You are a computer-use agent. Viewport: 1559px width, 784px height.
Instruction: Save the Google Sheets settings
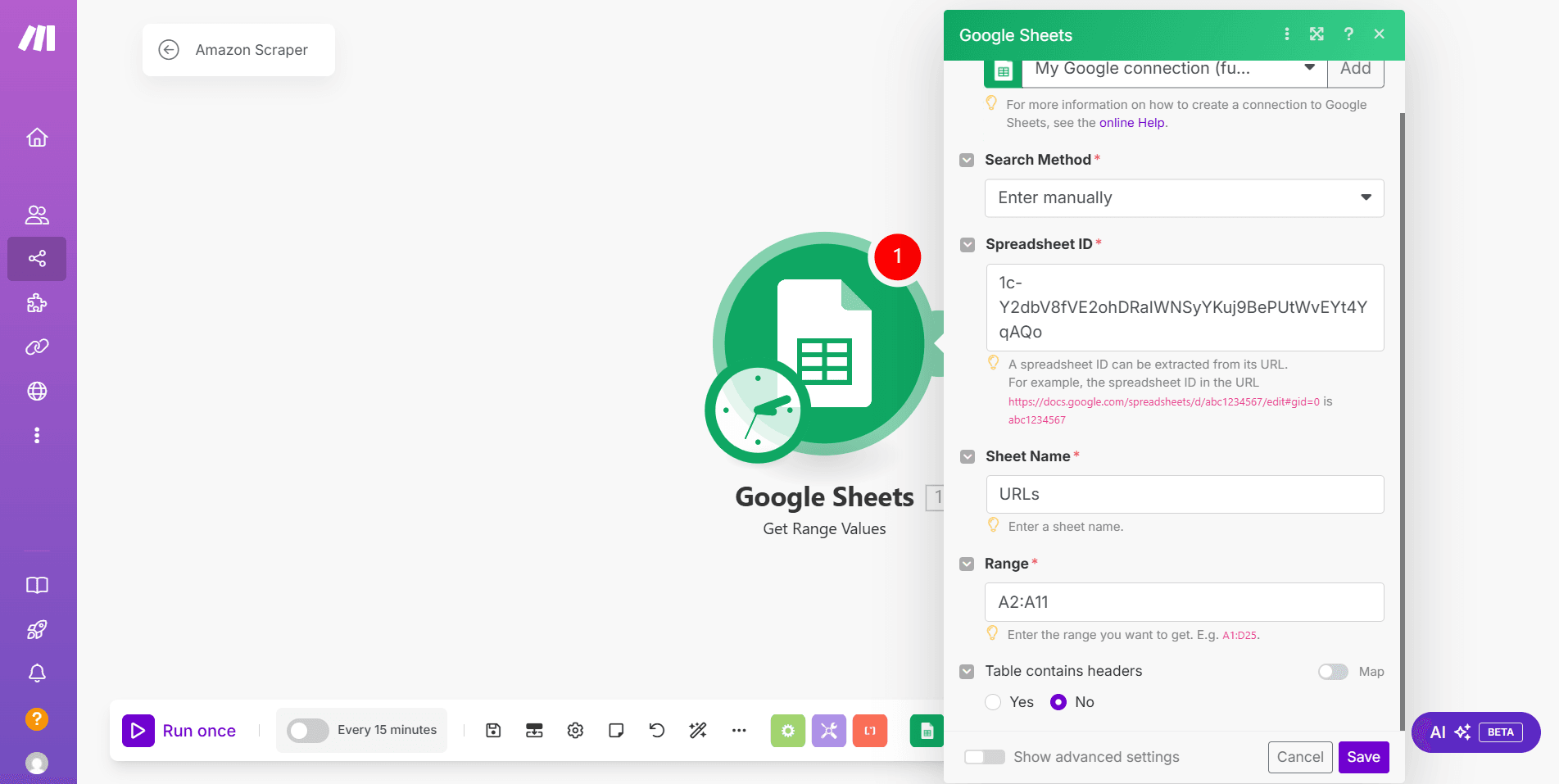tap(1363, 757)
